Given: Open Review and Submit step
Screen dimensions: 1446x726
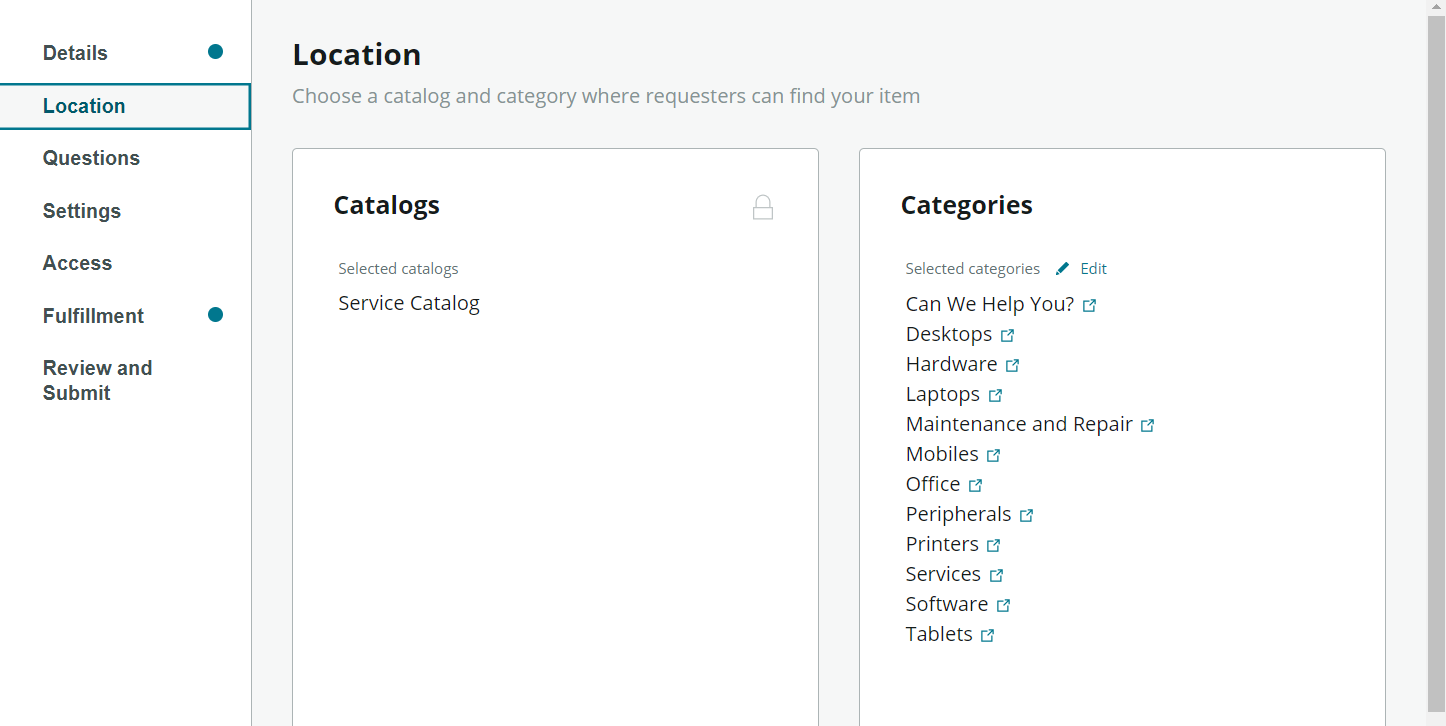Looking at the screenshot, I should coord(97,380).
